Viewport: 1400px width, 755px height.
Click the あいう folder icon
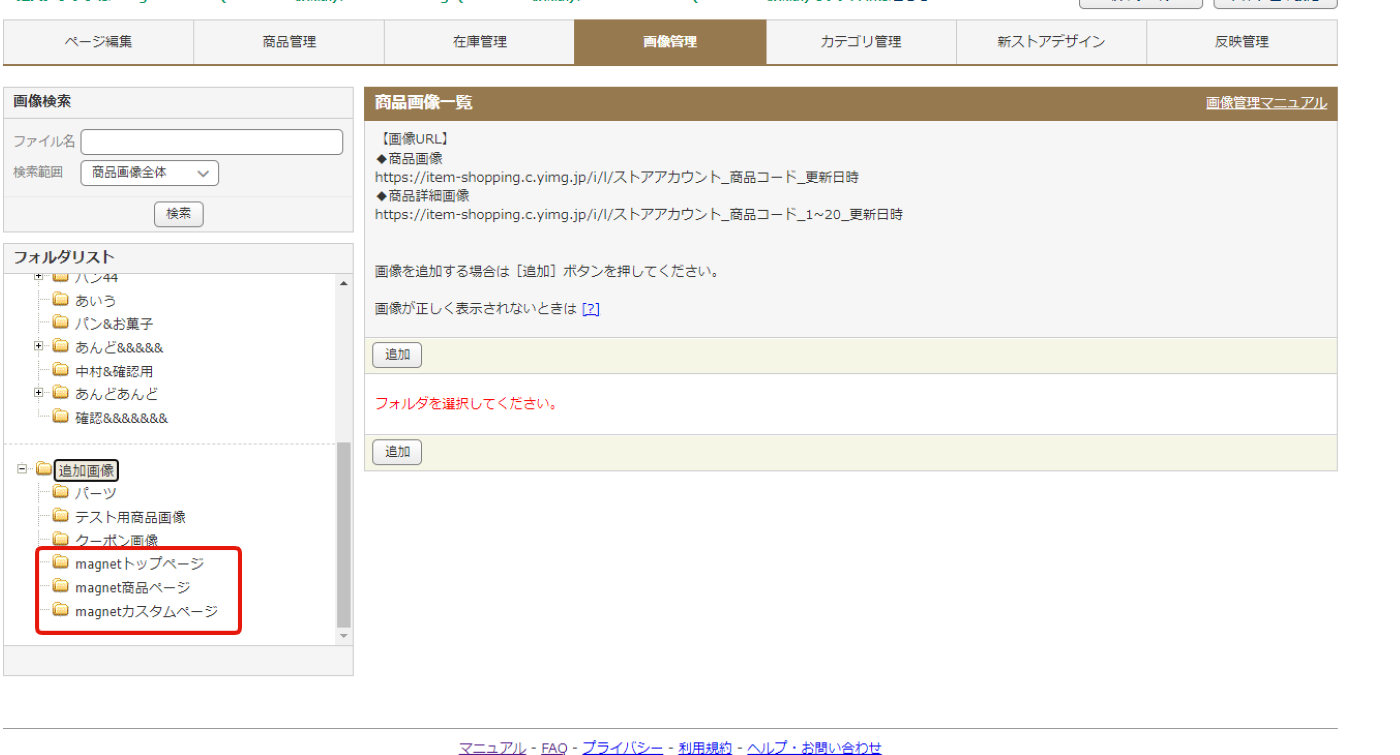[x=60, y=300]
